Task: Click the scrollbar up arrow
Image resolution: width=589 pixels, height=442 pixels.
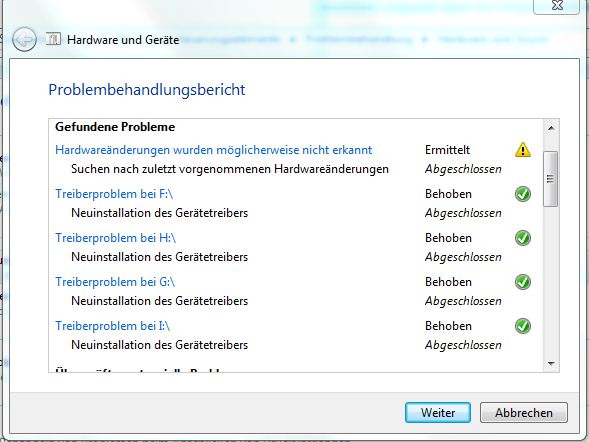Action: coord(551,128)
